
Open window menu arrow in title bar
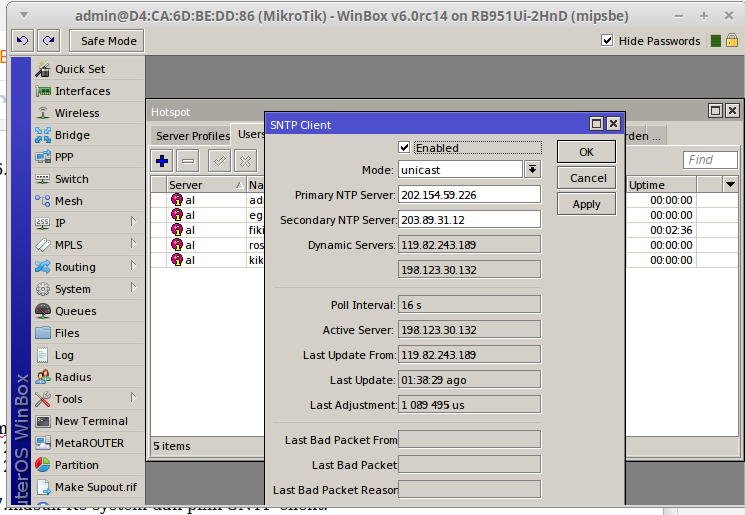(x=24, y=15)
